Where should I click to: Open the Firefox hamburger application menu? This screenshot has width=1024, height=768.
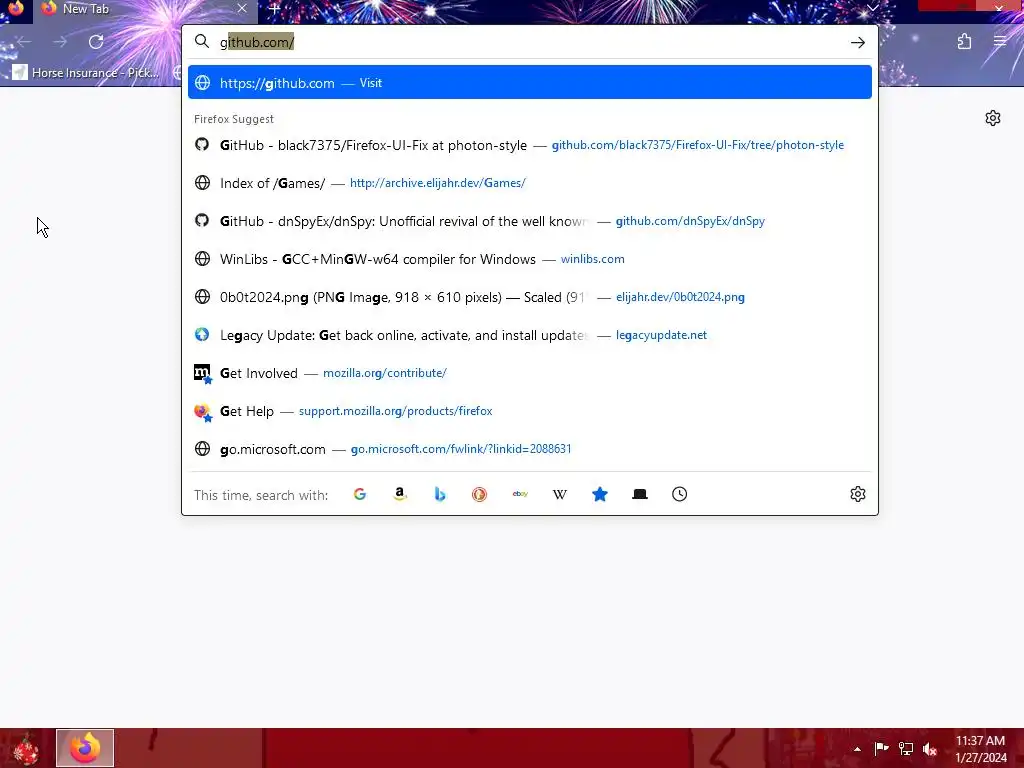1000,42
